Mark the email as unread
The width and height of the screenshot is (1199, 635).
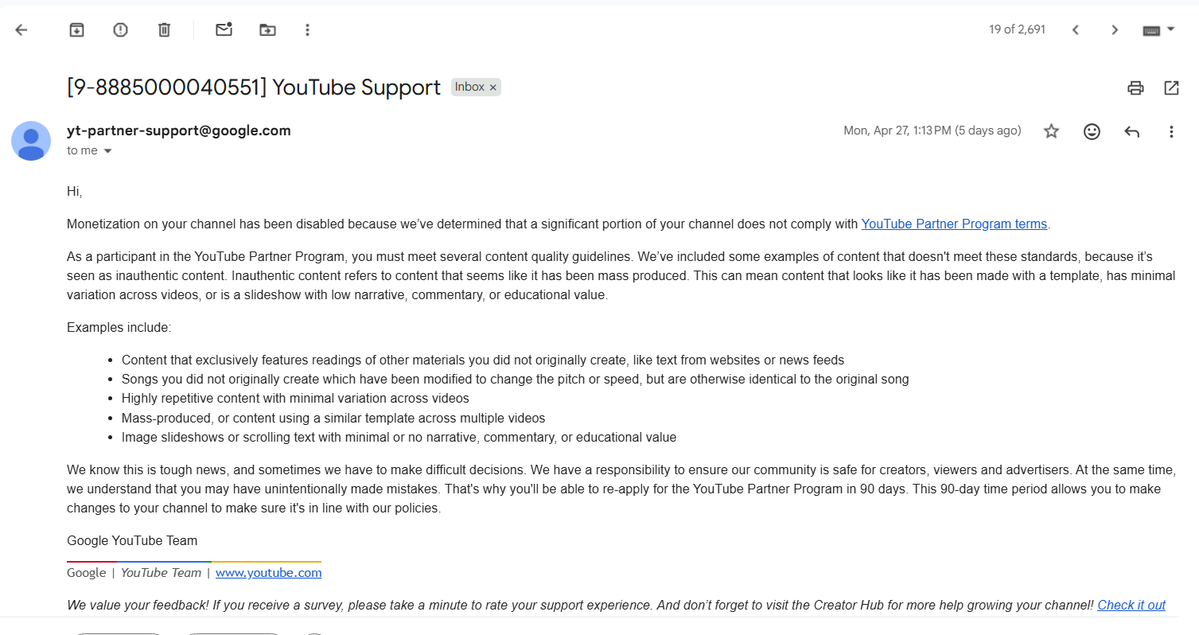224,30
